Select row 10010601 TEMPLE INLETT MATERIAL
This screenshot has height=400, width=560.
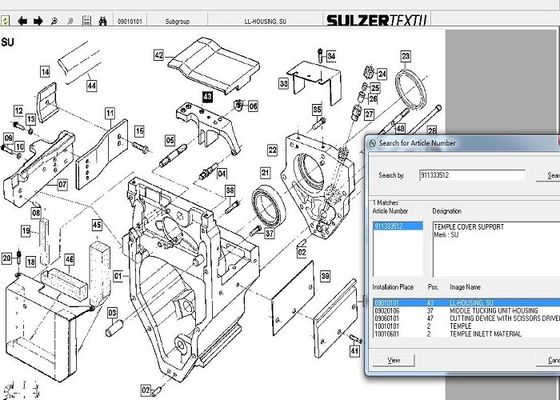pos(466,334)
